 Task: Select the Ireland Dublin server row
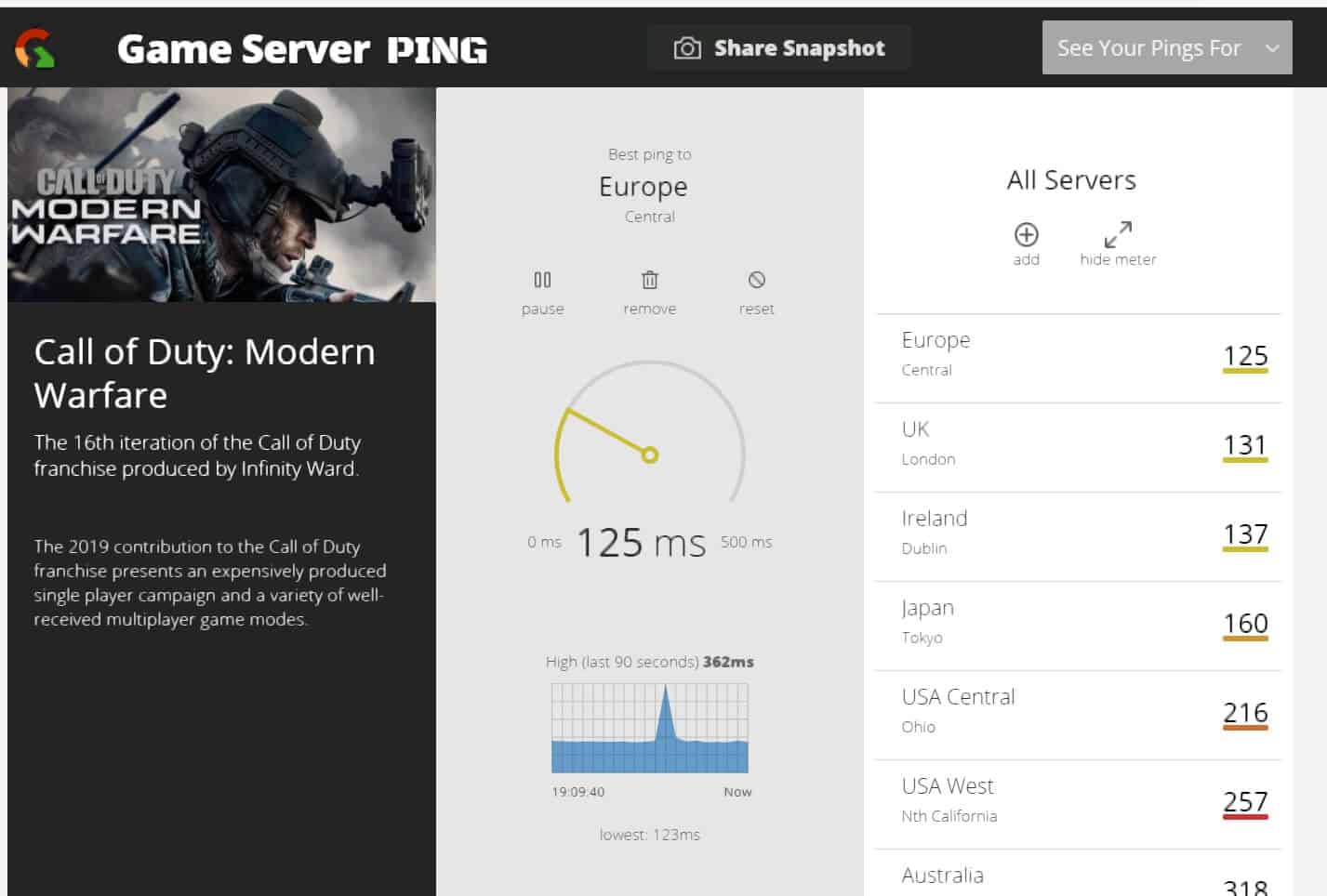(1079, 536)
